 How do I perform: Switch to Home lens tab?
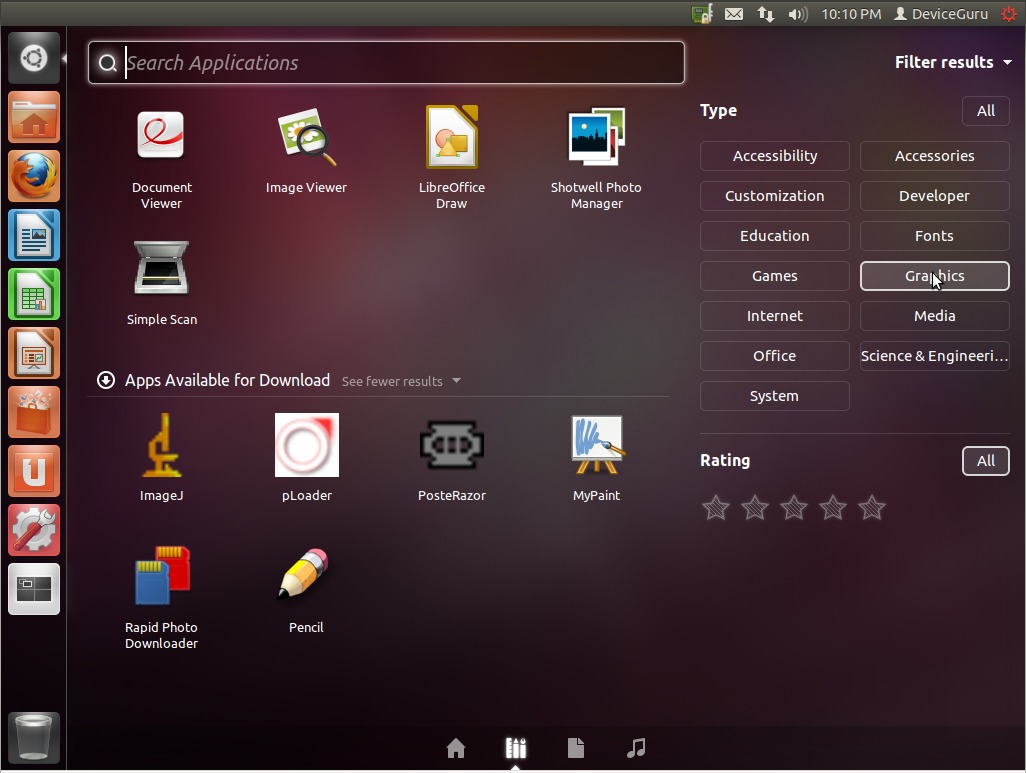point(456,747)
